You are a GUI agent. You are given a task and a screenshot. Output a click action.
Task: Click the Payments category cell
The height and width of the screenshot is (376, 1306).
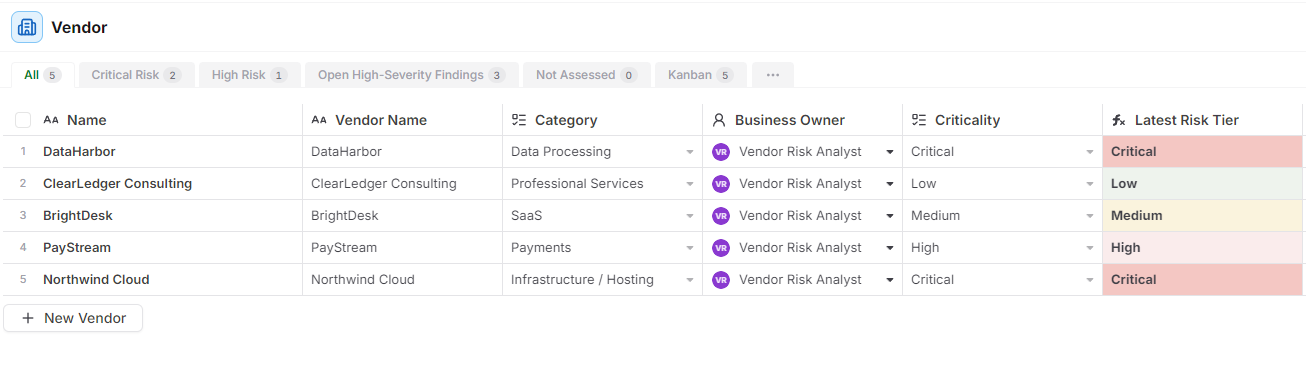[x=603, y=248]
